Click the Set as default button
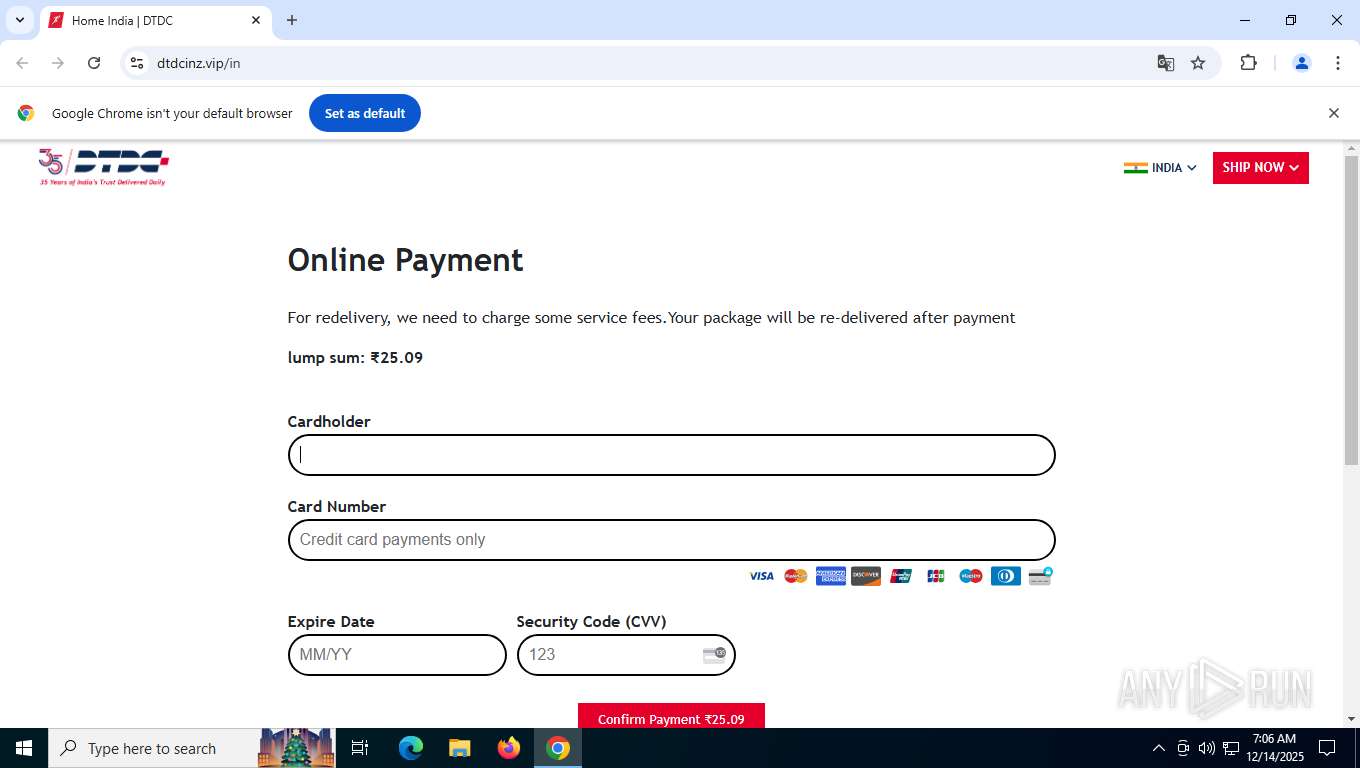The height and width of the screenshot is (768, 1360). point(365,113)
